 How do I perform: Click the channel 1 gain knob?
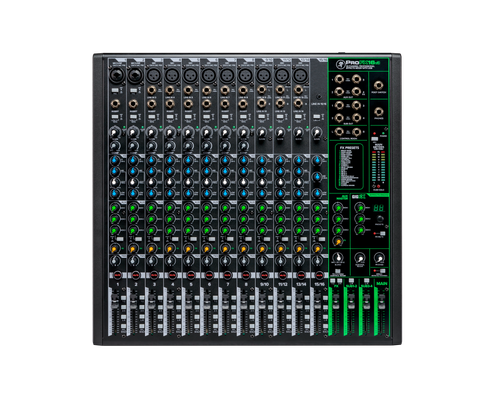click(x=115, y=133)
